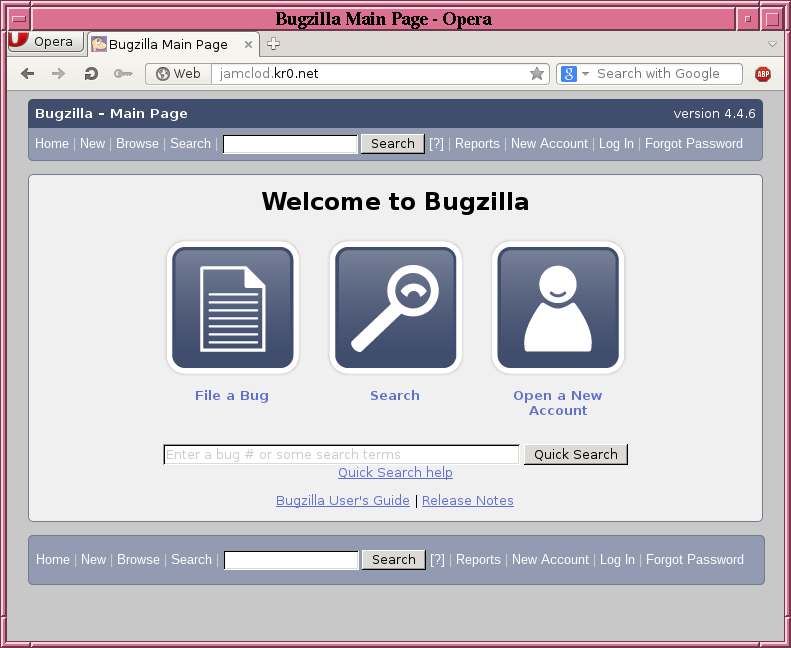Image resolution: width=791 pixels, height=648 pixels.
Task: Focus the top navigation search box
Action: pyautogui.click(x=290, y=144)
